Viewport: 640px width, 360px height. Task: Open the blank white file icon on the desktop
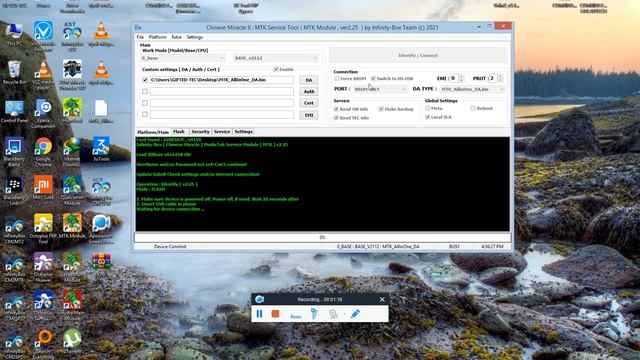pyautogui.click(x=101, y=111)
